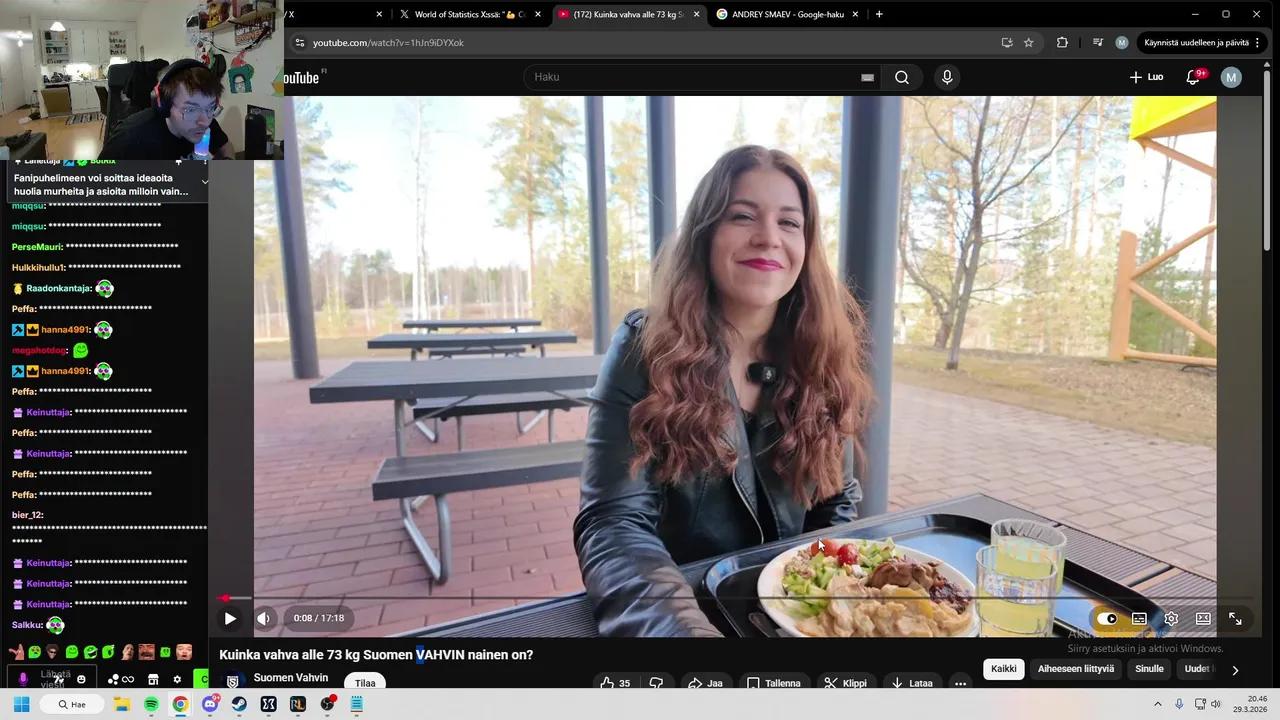Select the Aiheeseen liittyviä filter chip
This screenshot has height=720, width=1280.
pyautogui.click(x=1076, y=669)
